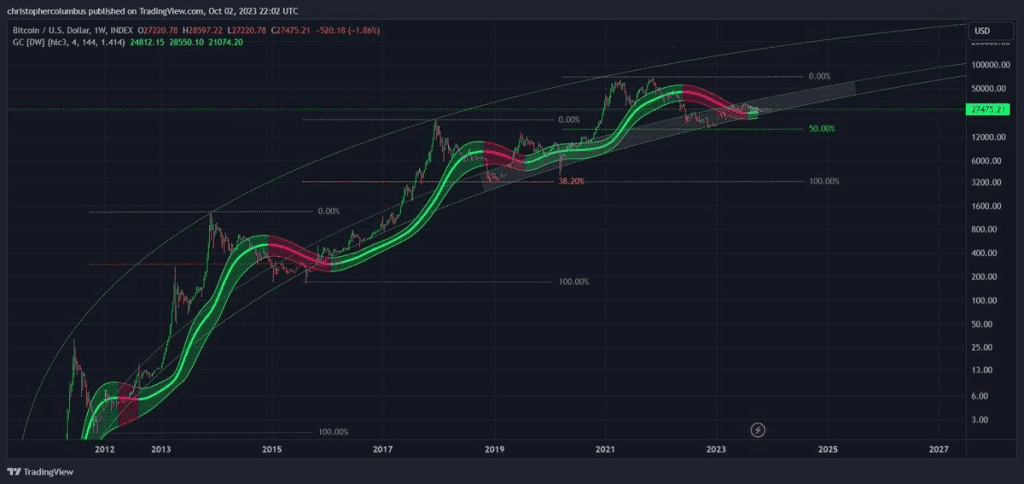This screenshot has height=484, width=1024.
Task: Click the 2017 time axis label
Action: (x=383, y=449)
